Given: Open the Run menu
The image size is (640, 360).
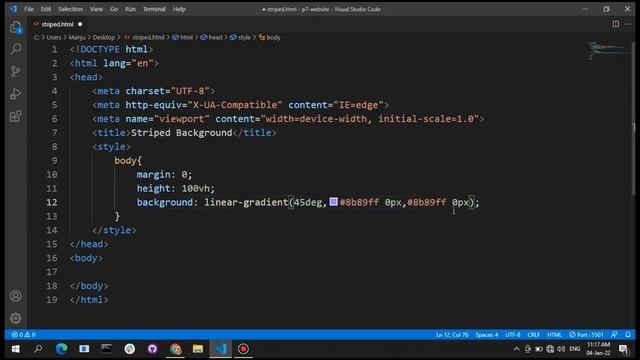Looking at the screenshot, I should tap(130, 9).
